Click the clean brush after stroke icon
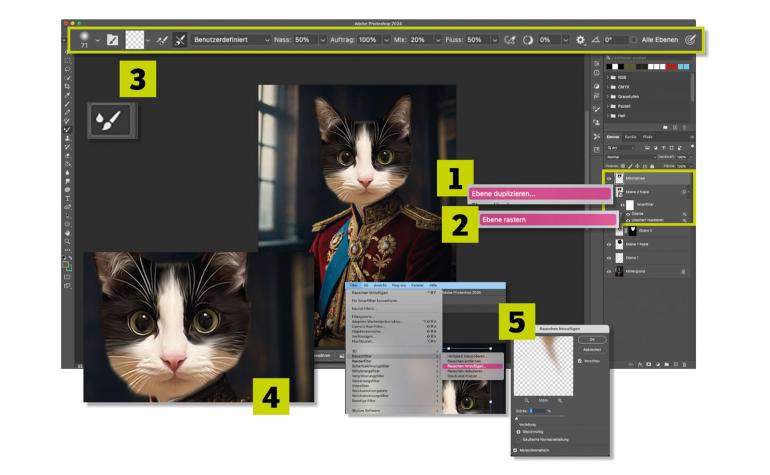The width and height of the screenshot is (770, 475). [180, 40]
